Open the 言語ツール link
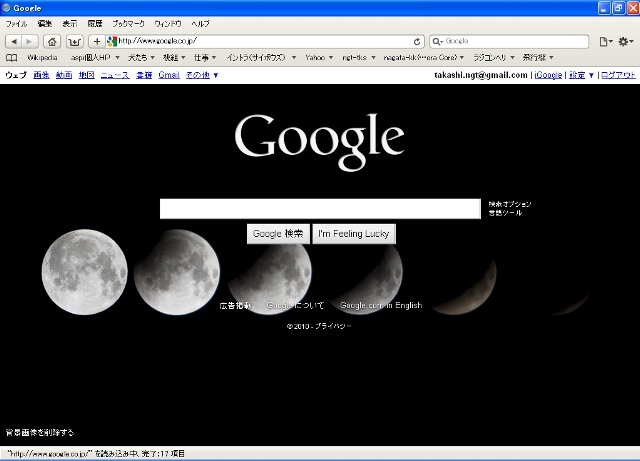 [505, 213]
